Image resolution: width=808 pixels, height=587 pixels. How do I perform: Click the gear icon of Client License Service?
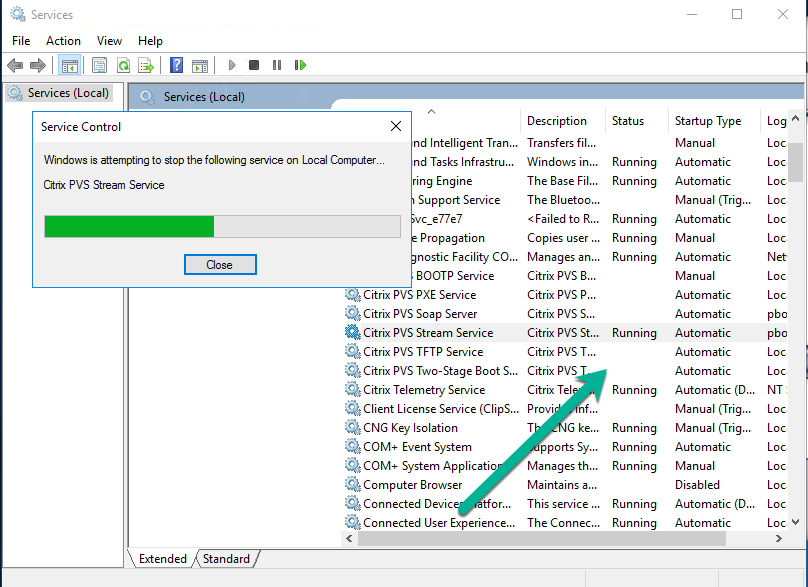tap(352, 409)
